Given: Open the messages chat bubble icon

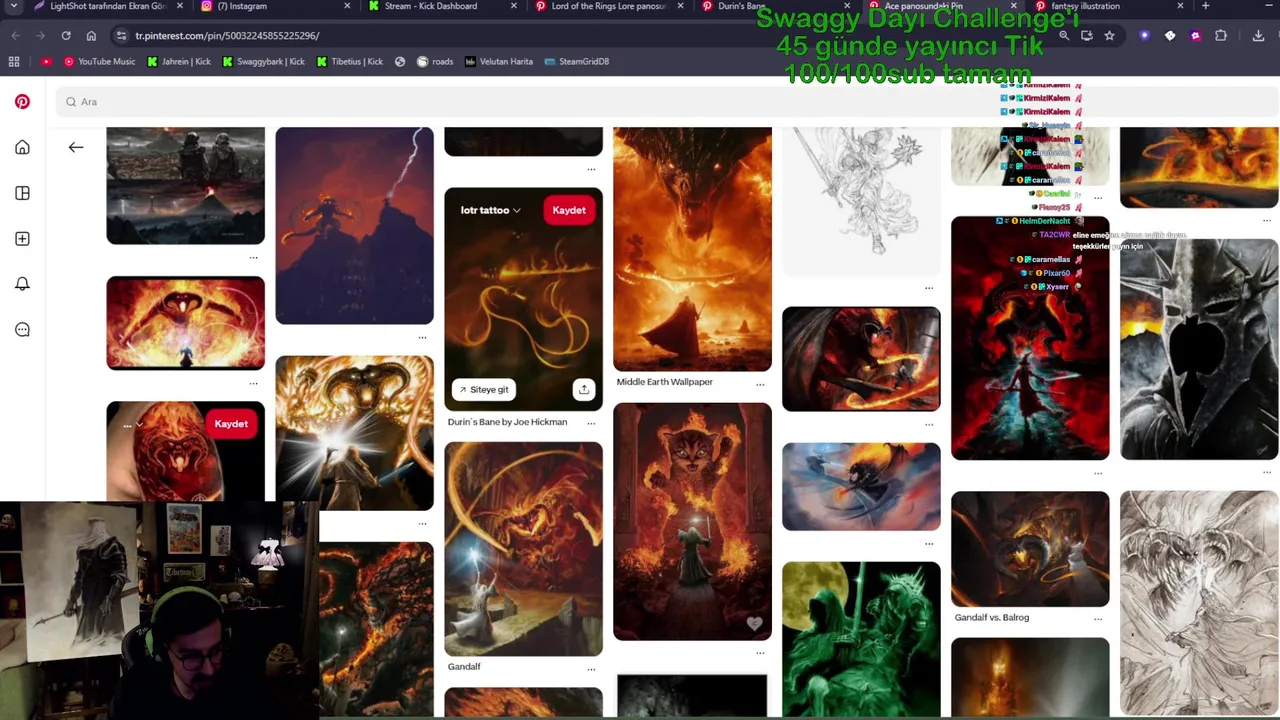Looking at the screenshot, I should (22, 330).
